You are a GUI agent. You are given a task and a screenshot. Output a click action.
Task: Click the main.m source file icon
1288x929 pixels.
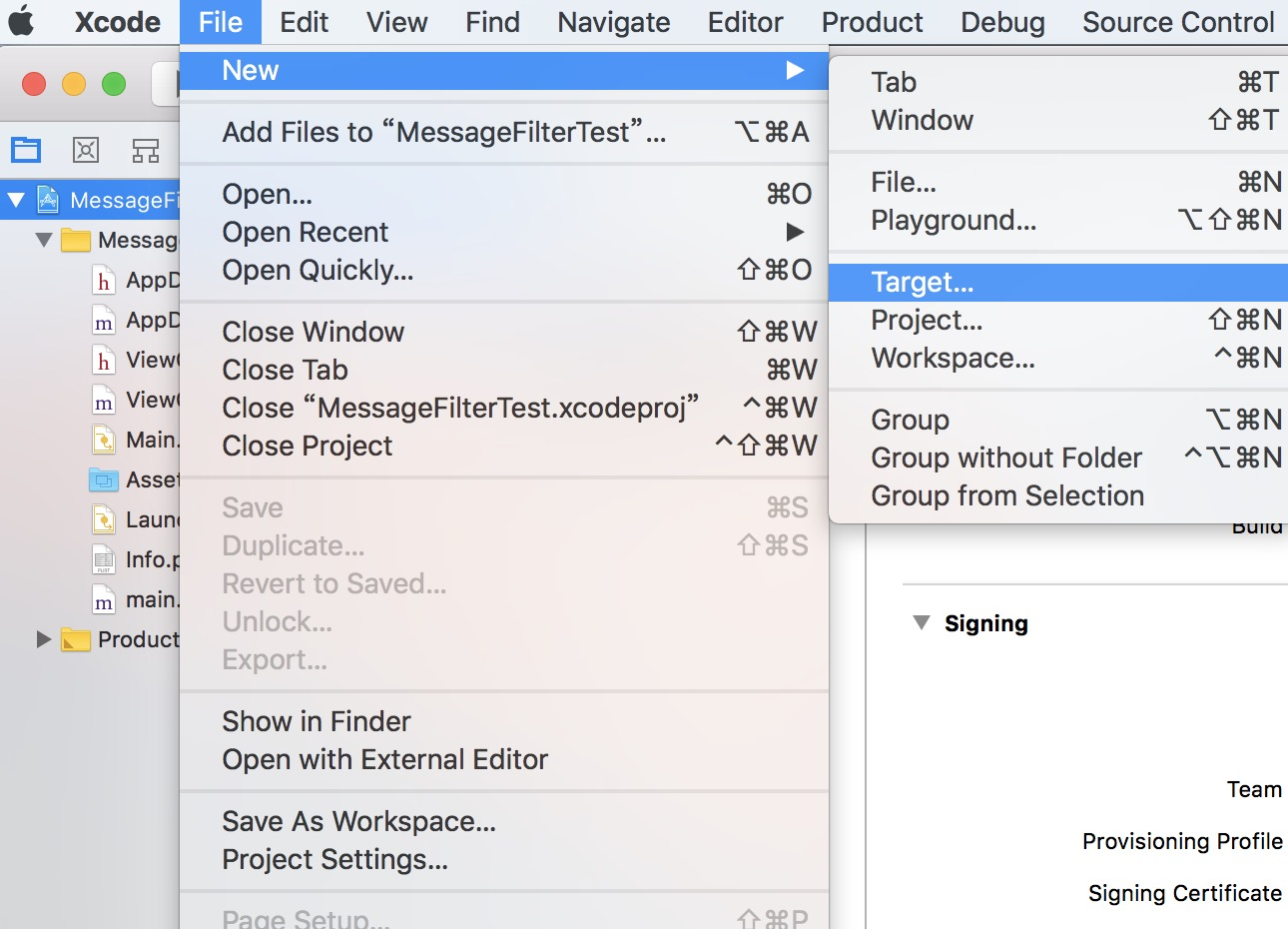coord(103,600)
